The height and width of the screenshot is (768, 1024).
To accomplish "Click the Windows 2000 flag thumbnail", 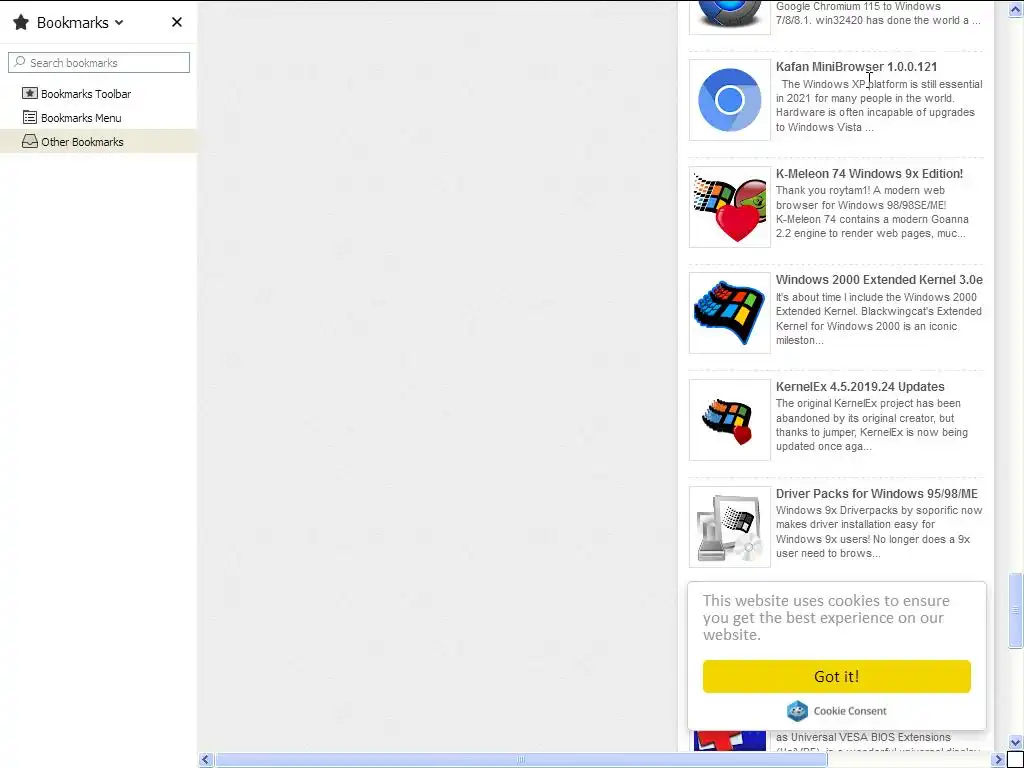I will 729,313.
